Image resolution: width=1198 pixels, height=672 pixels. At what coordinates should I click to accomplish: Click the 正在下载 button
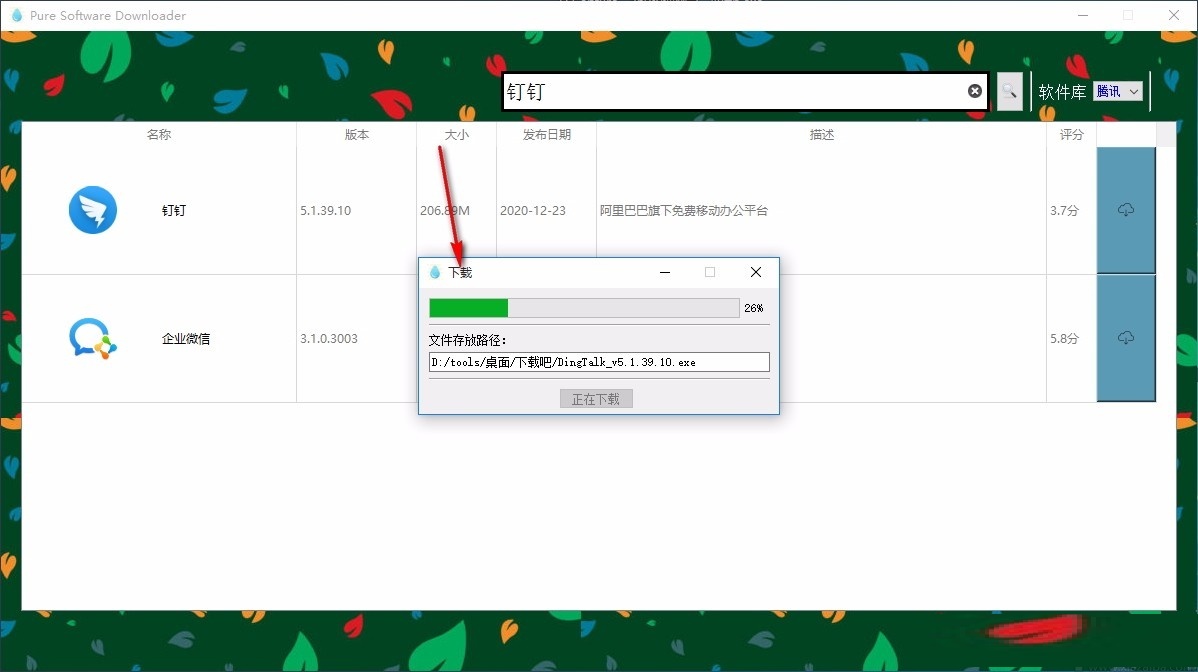[596, 398]
